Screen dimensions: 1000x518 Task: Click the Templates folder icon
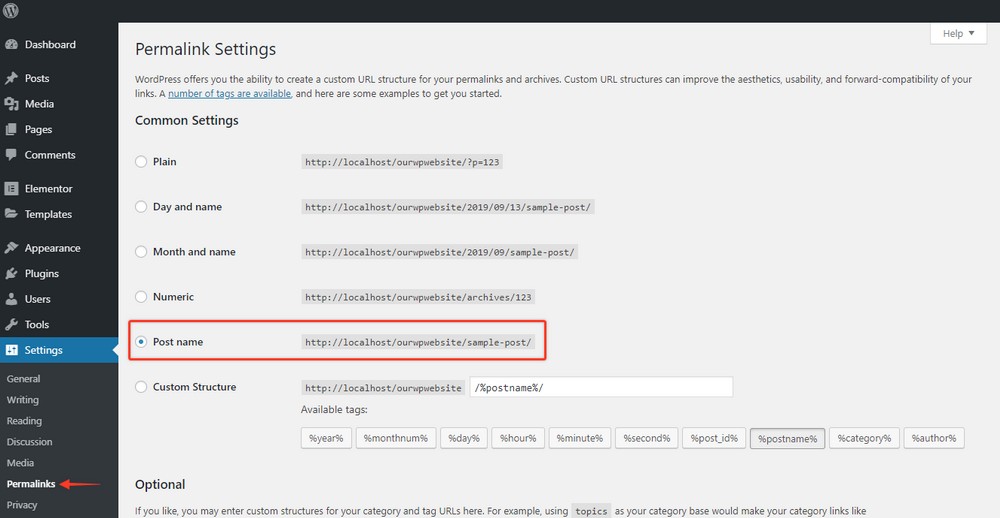click(x=11, y=214)
